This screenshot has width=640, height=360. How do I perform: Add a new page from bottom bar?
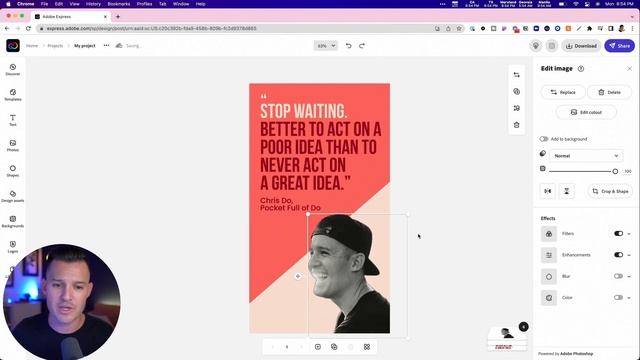(x=318, y=347)
